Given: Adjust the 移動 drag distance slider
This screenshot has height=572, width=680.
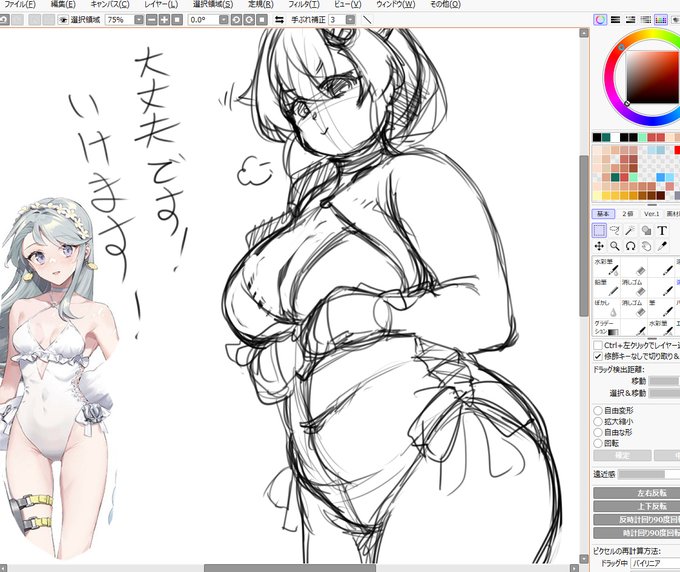Looking at the screenshot, I should [664, 381].
